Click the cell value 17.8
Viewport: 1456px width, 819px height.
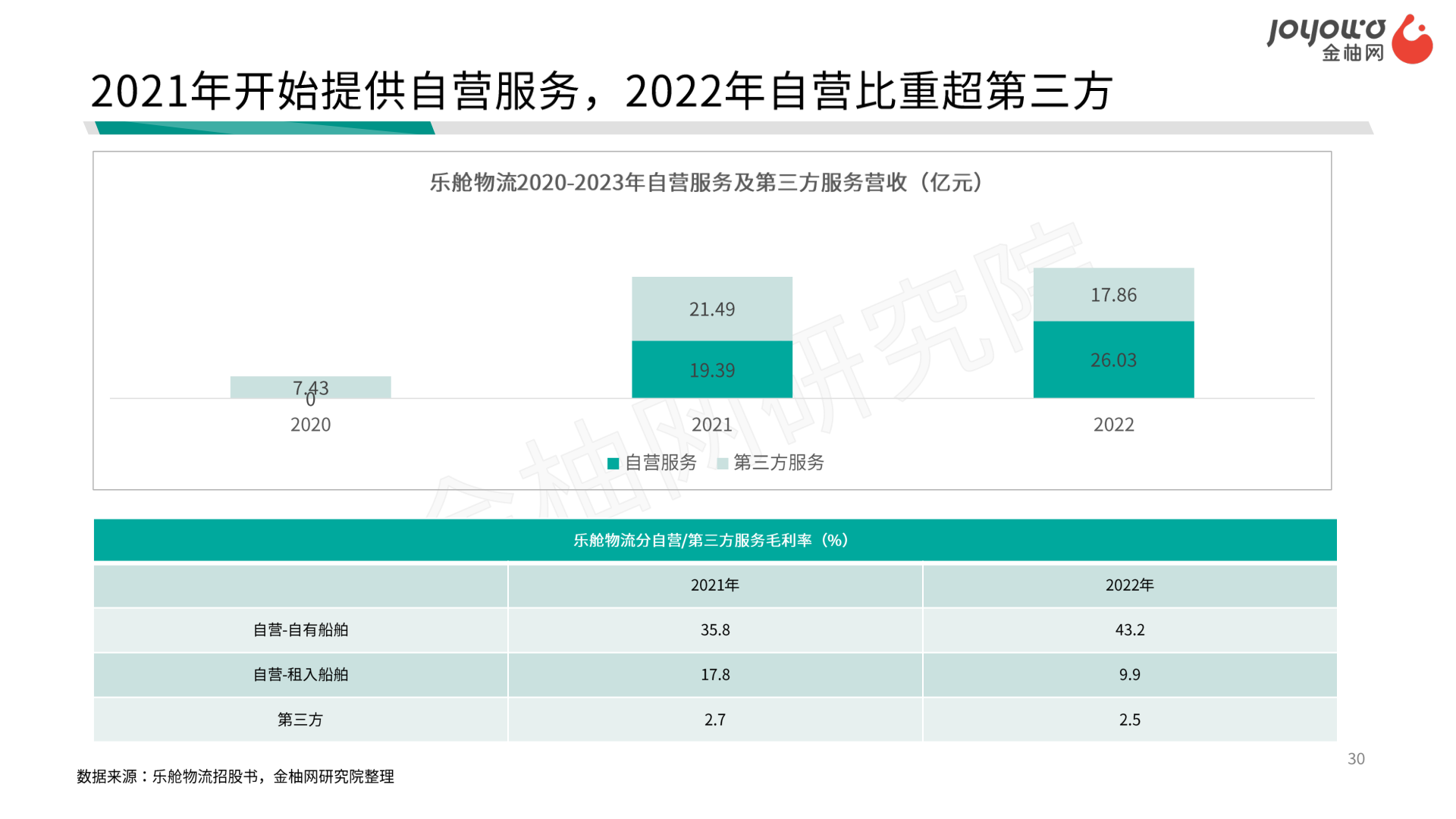[715, 675]
